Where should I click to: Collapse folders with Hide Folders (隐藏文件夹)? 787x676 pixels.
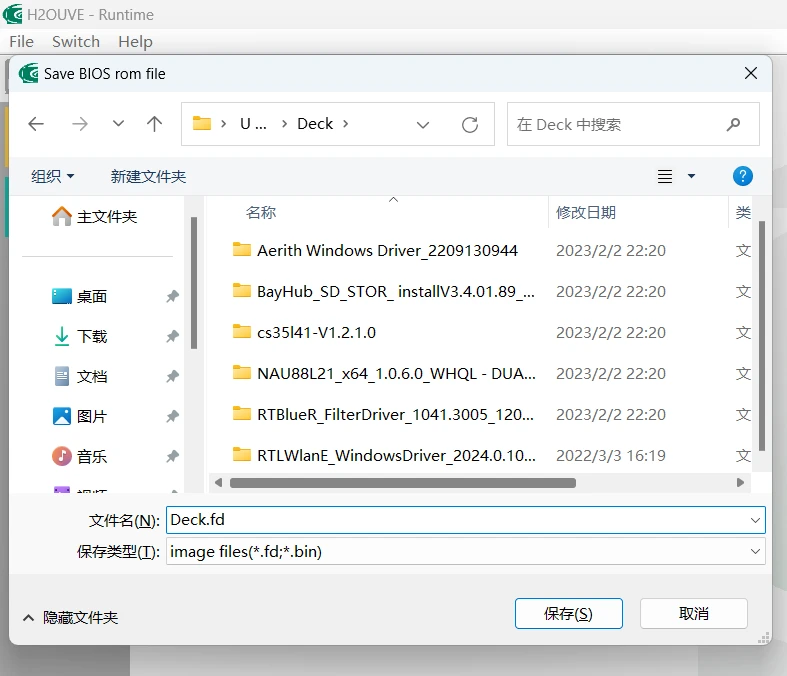click(x=70, y=617)
